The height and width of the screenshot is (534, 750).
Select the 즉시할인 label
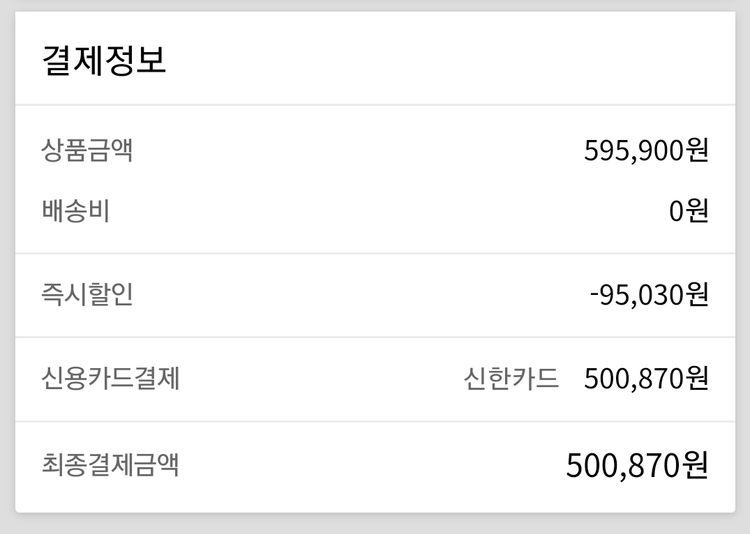tap(87, 295)
